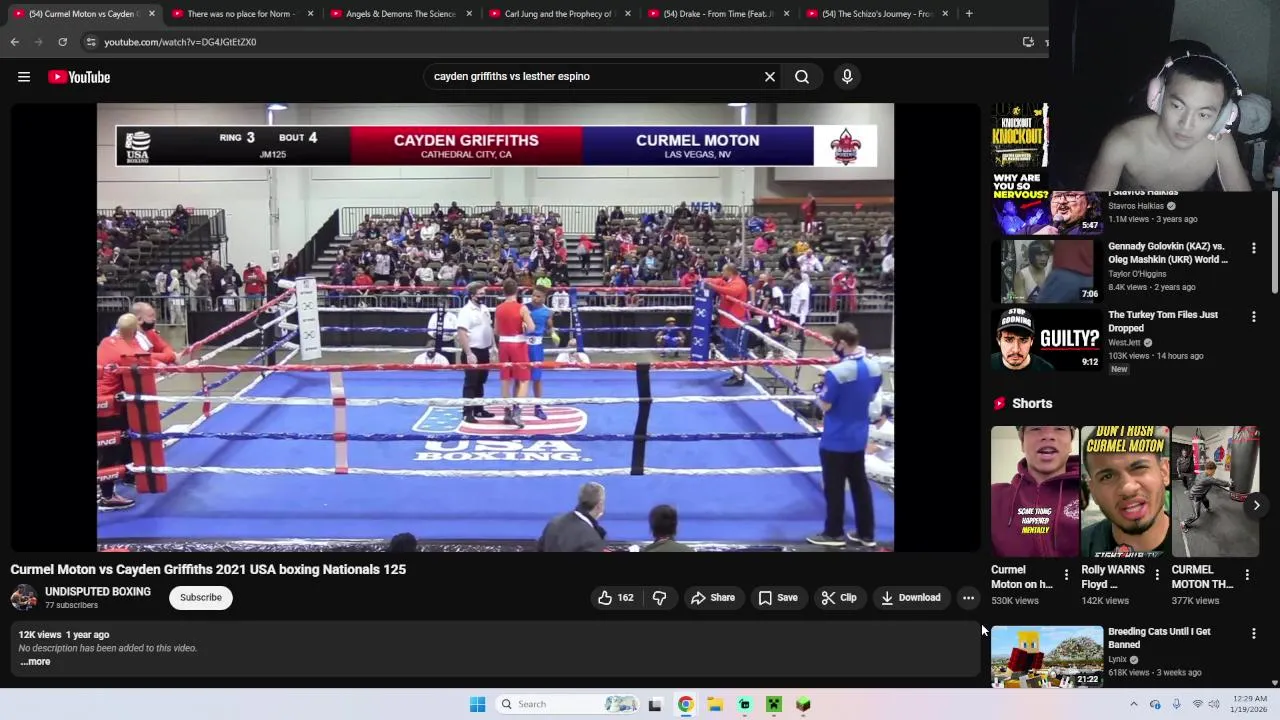Open Taylor O'Higgins channel link
Image resolution: width=1280 pixels, height=720 pixels.
click(1137, 274)
